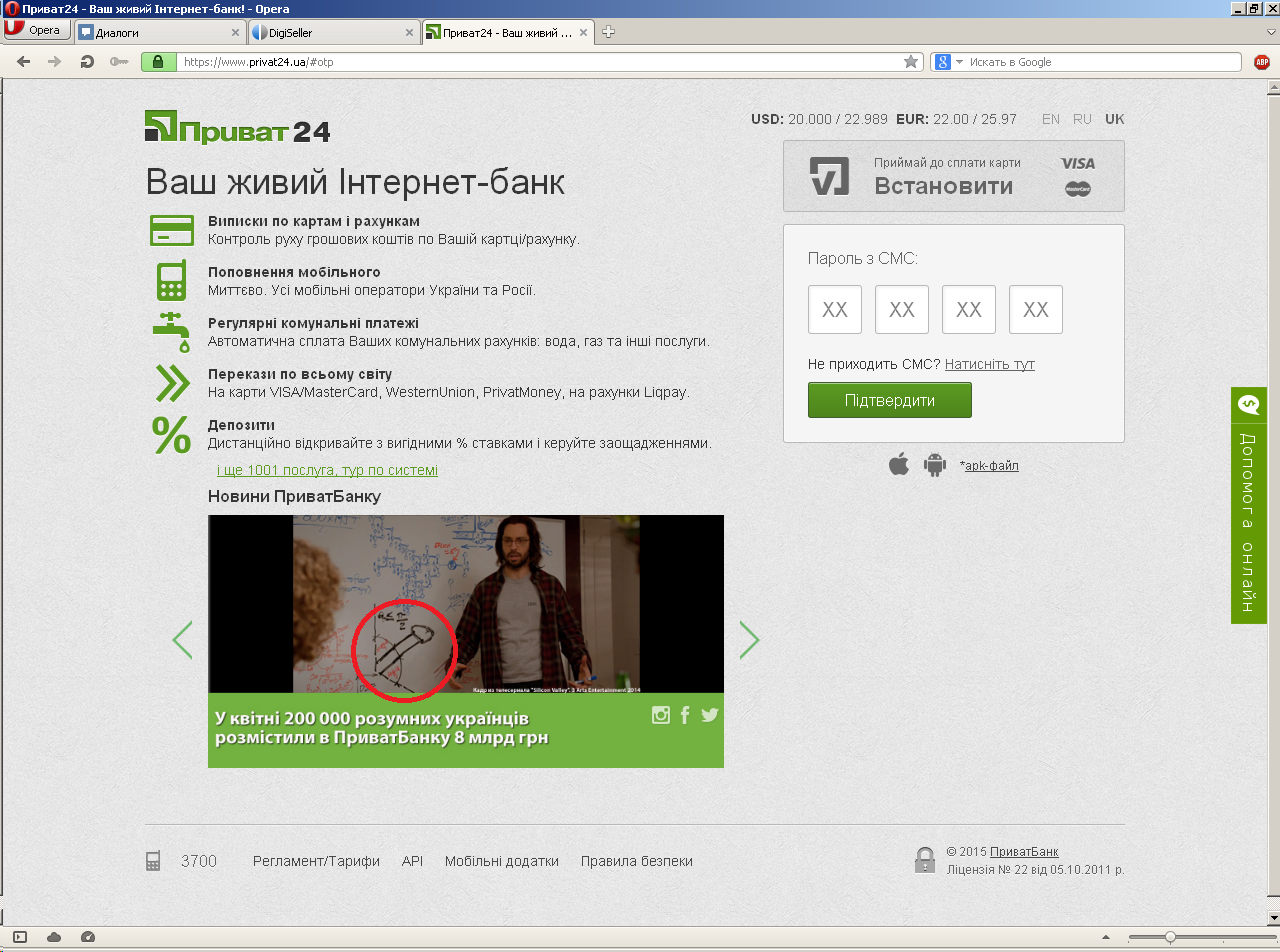Open the Google search engine dropdown

pos(948,62)
